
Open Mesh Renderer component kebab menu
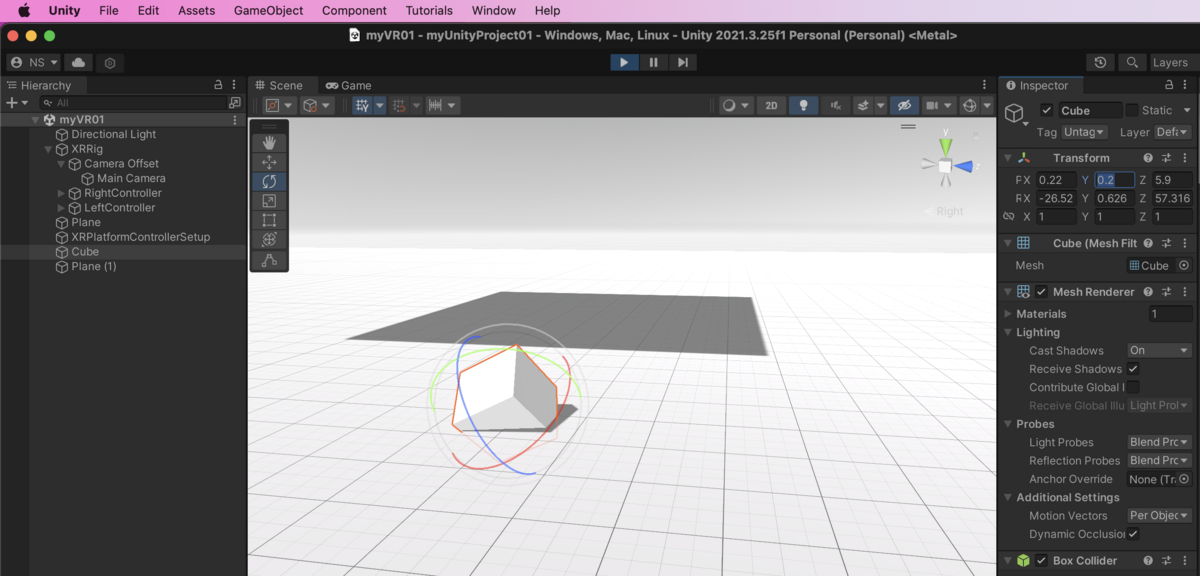pyautogui.click(x=1184, y=292)
